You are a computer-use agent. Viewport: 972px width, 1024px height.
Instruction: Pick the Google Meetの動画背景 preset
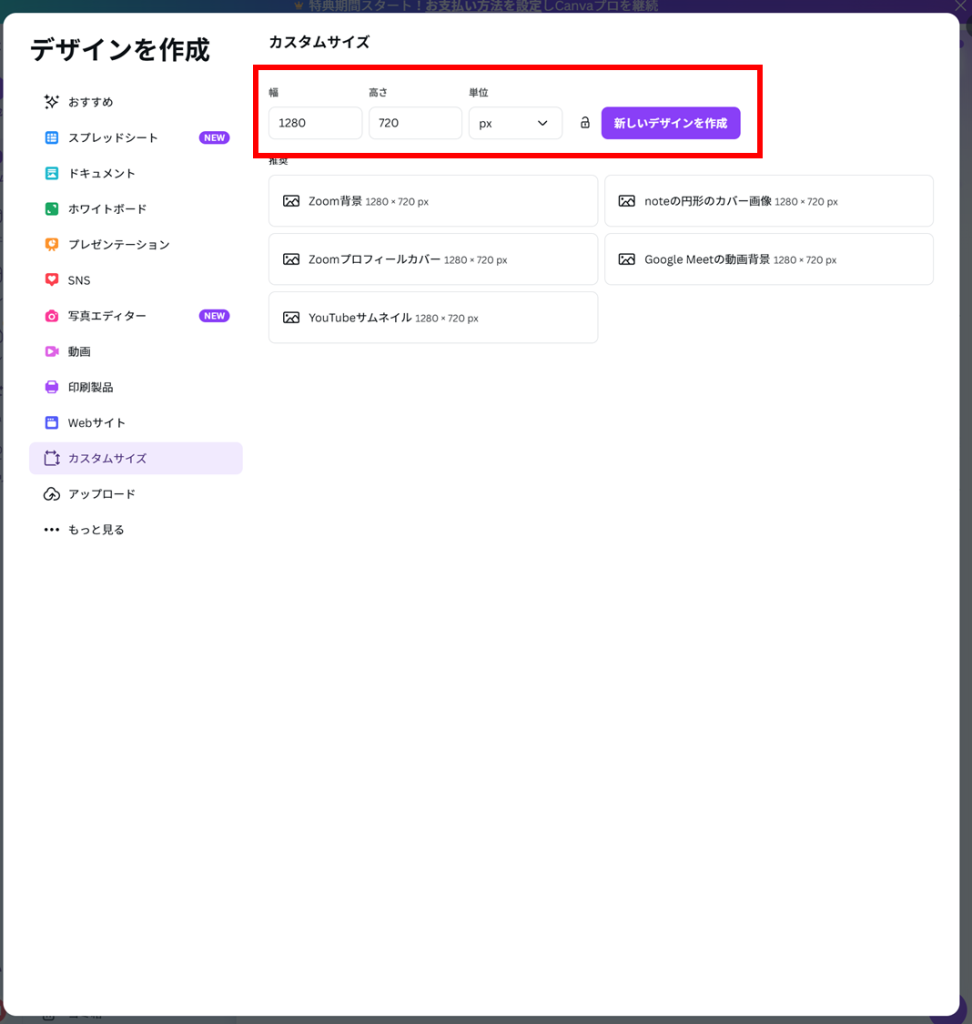768,259
